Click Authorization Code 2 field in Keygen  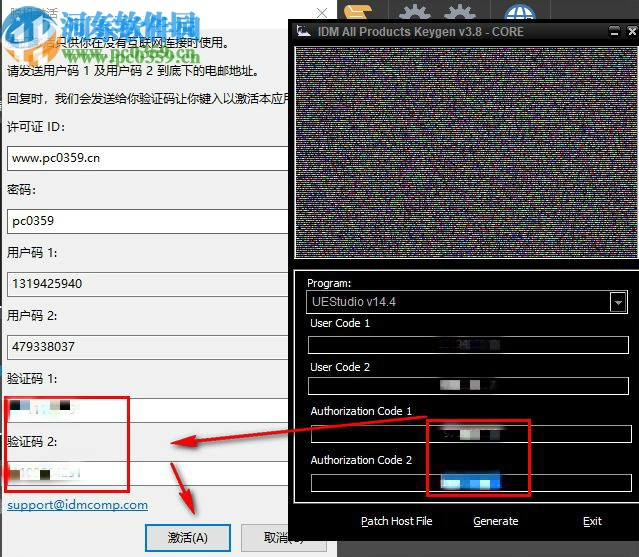pos(471,483)
